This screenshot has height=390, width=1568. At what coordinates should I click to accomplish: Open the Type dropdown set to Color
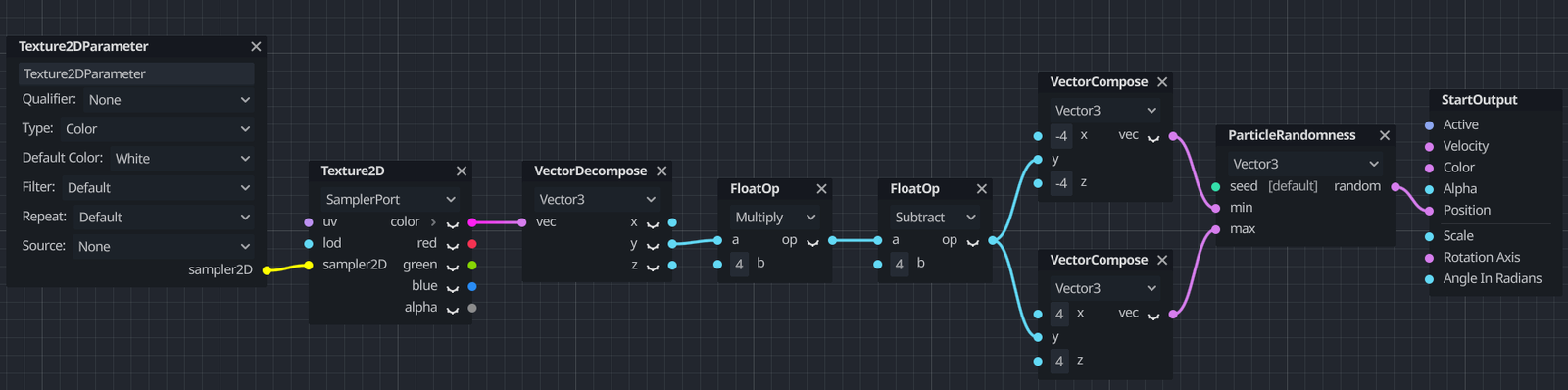[x=157, y=129]
